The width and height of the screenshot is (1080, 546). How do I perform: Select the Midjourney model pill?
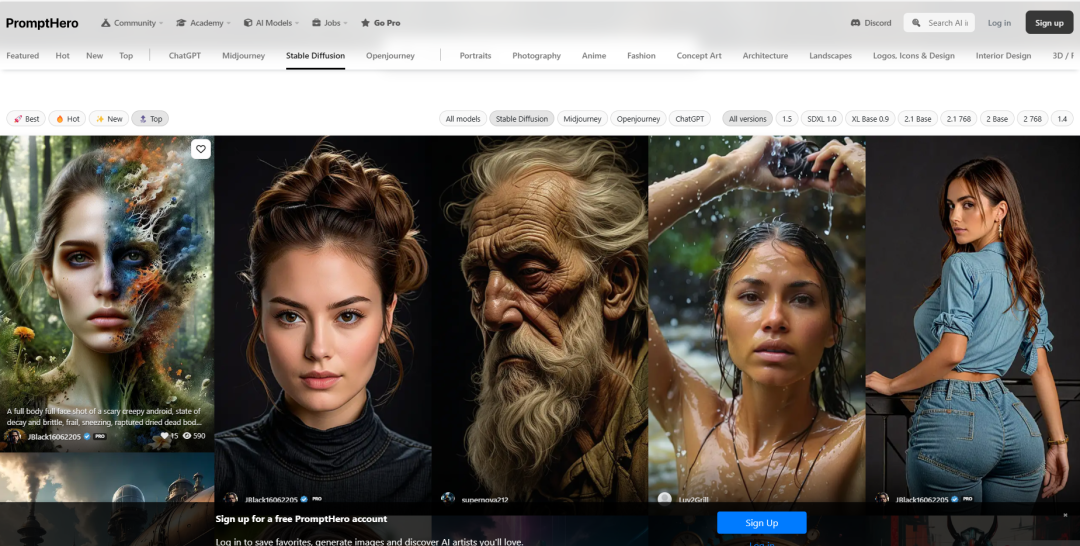coord(583,118)
